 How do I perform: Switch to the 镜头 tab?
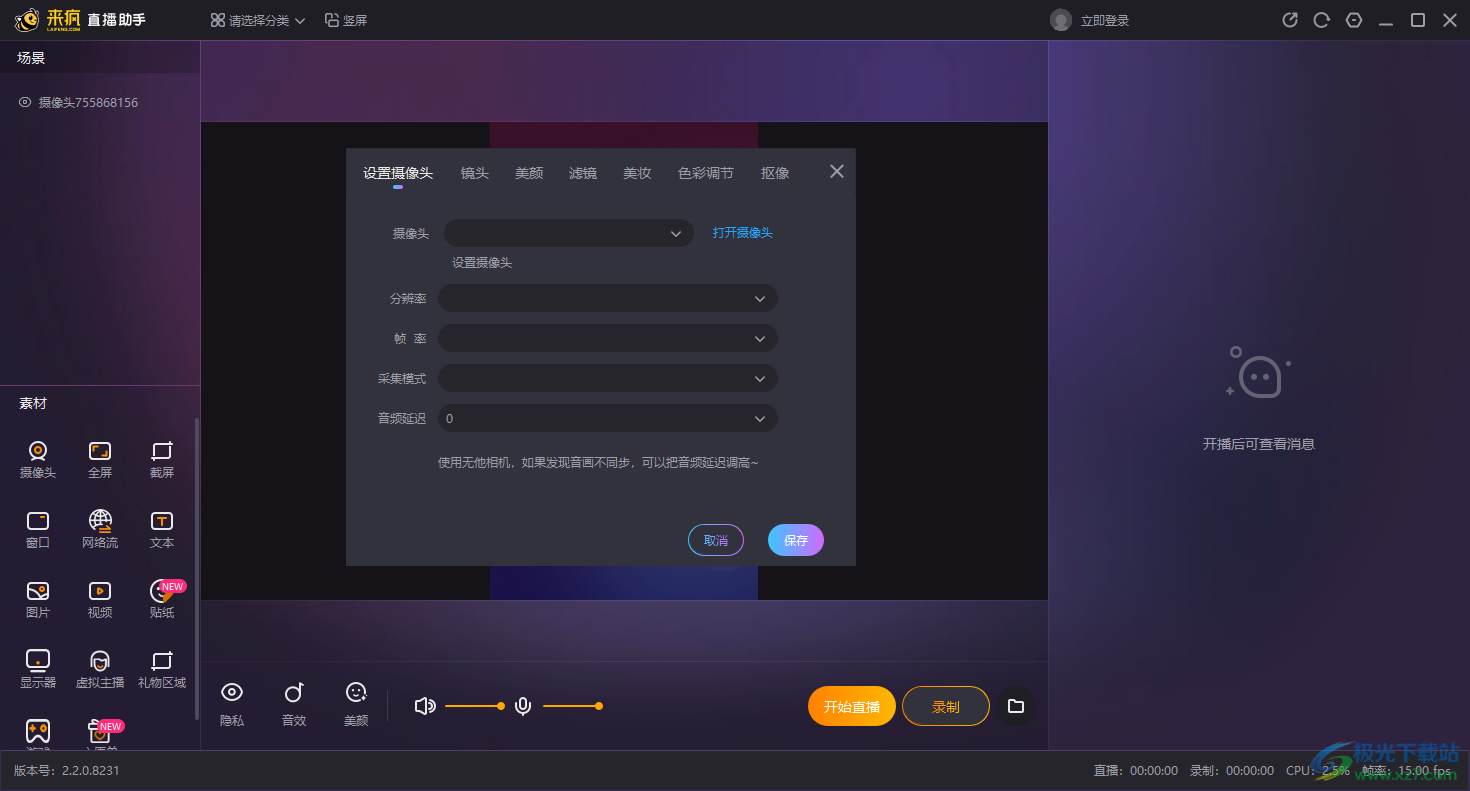tap(475, 173)
